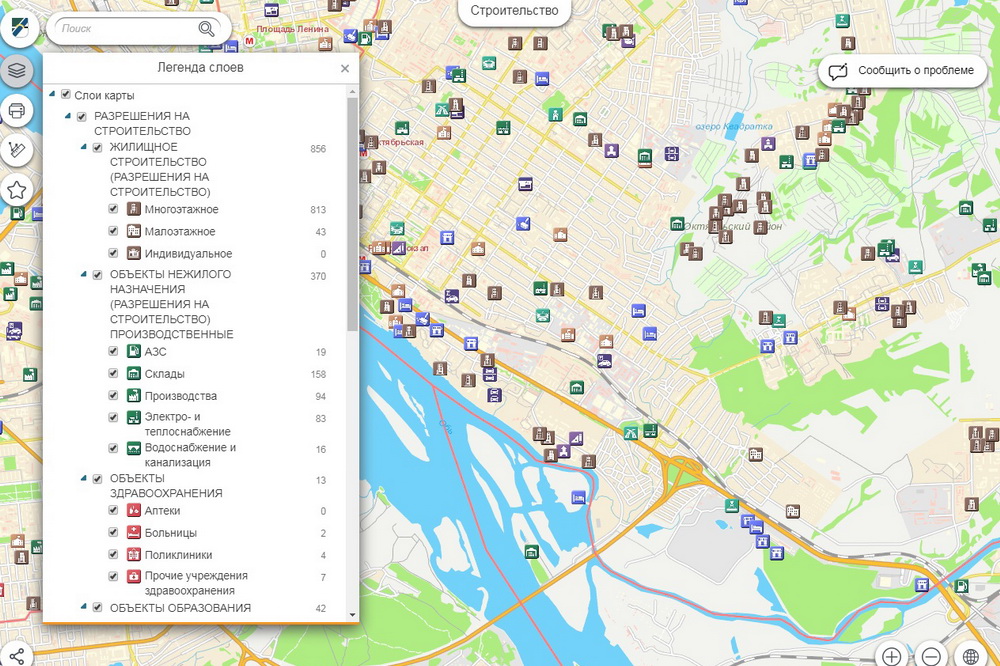Toggle the АЗС layer checkbox
The image size is (1000, 666).
click(x=114, y=352)
